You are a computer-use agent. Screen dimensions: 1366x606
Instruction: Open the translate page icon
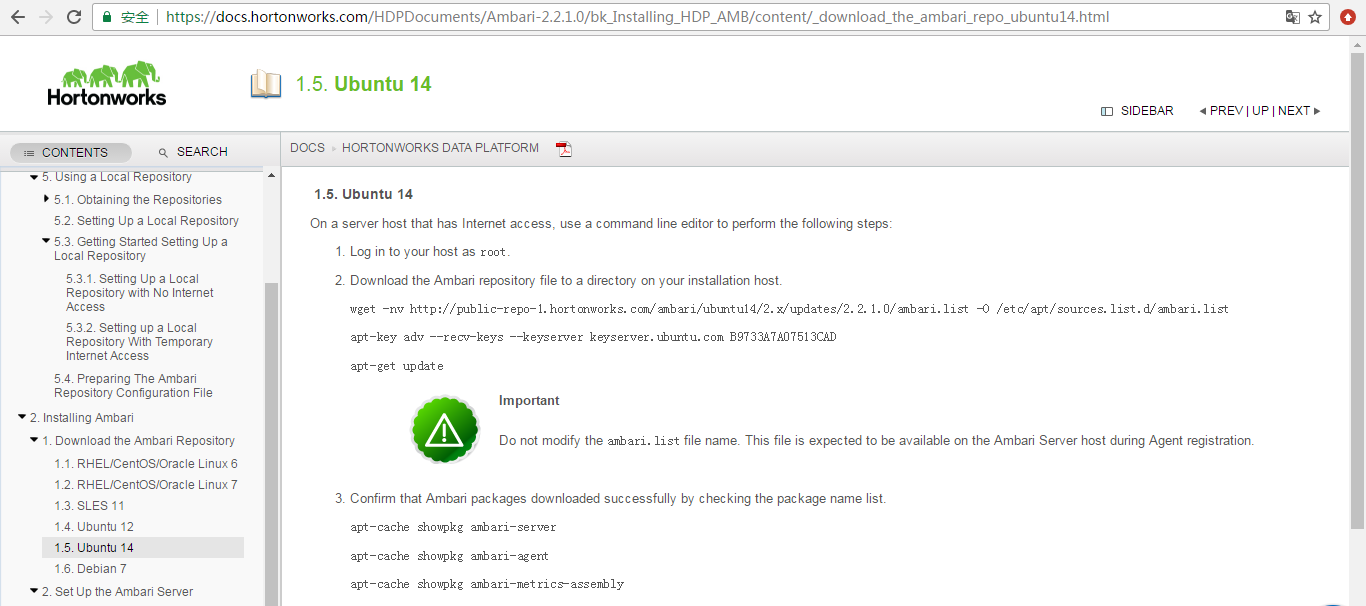point(1293,17)
